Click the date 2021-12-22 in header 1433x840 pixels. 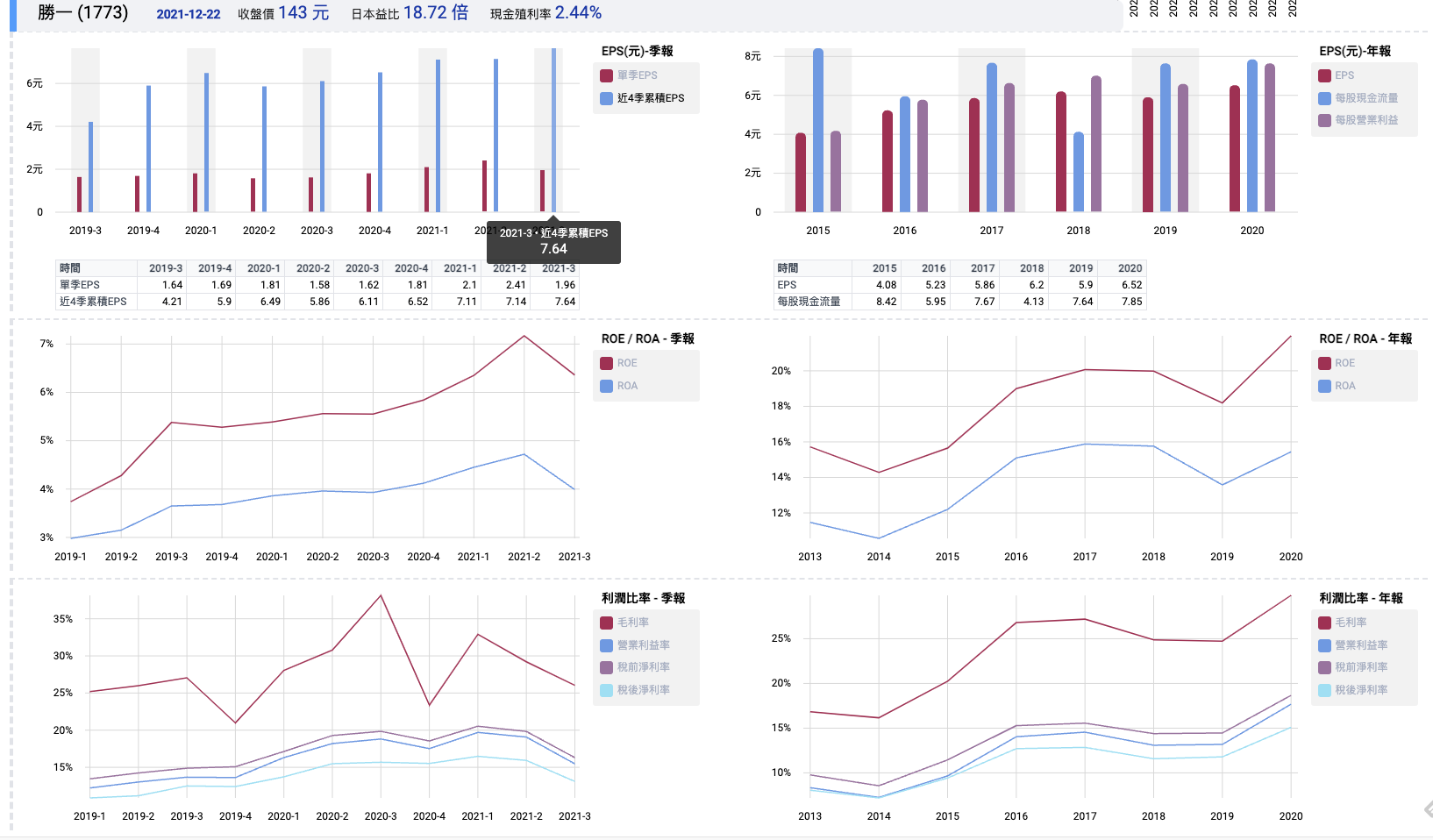click(189, 14)
